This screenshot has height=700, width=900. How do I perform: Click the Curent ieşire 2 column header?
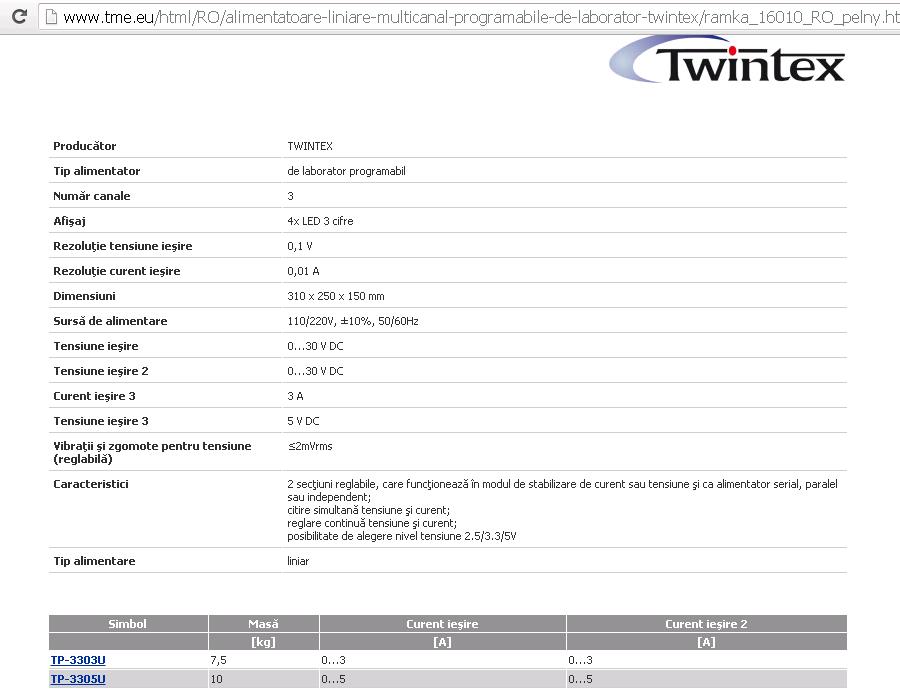706,624
